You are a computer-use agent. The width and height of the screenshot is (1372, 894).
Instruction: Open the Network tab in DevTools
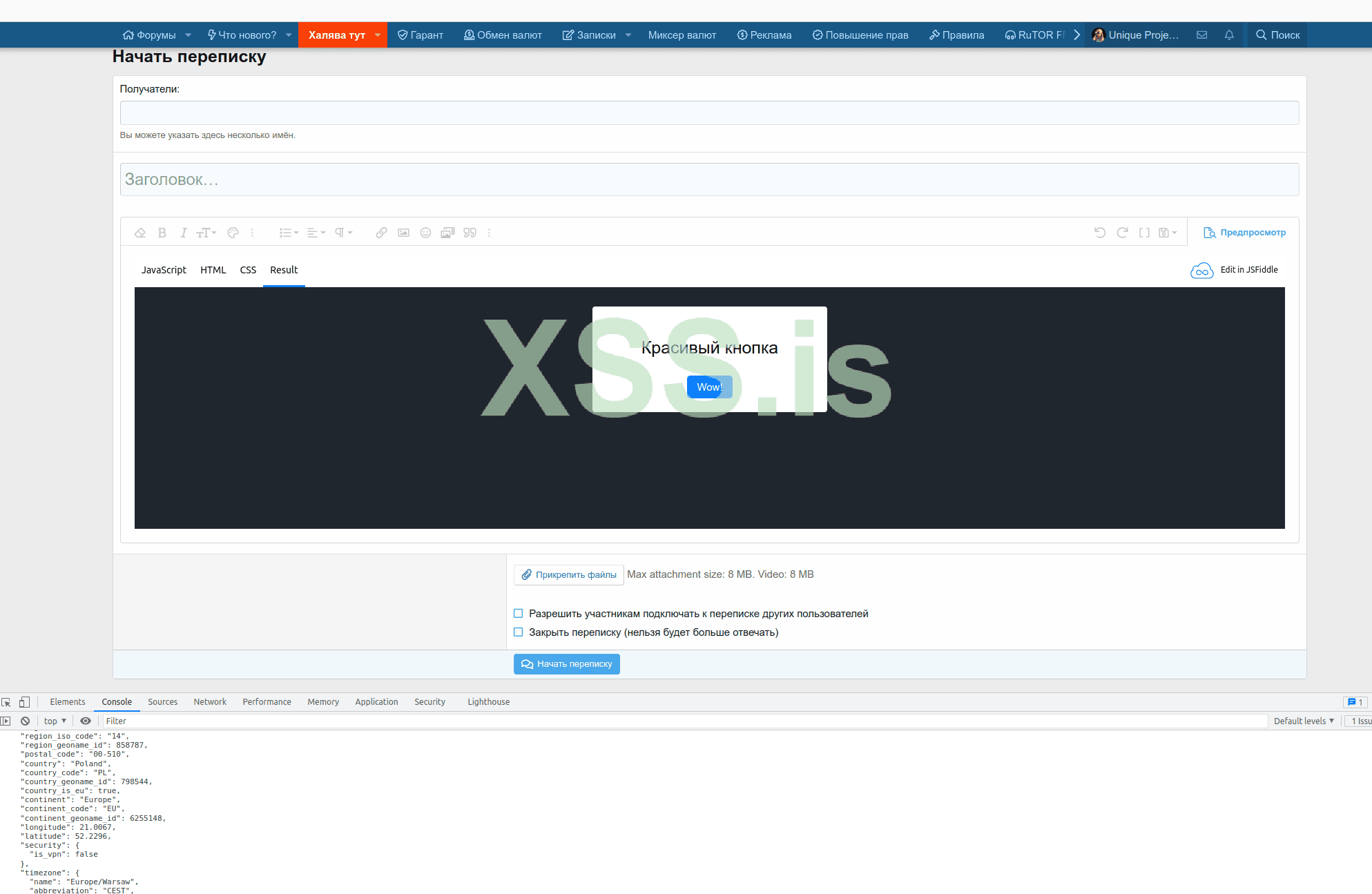tap(210, 701)
